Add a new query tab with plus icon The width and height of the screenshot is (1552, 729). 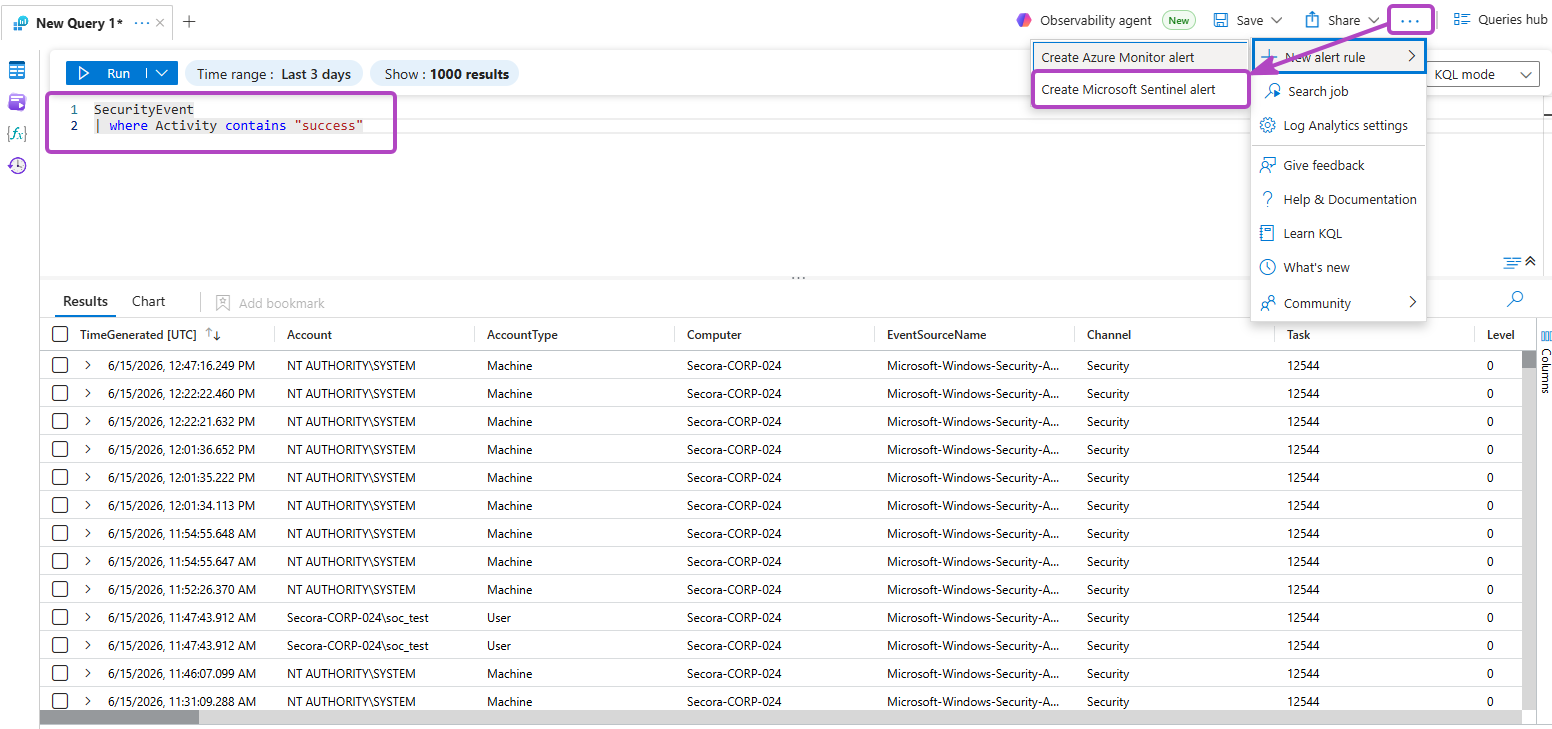coord(189,22)
